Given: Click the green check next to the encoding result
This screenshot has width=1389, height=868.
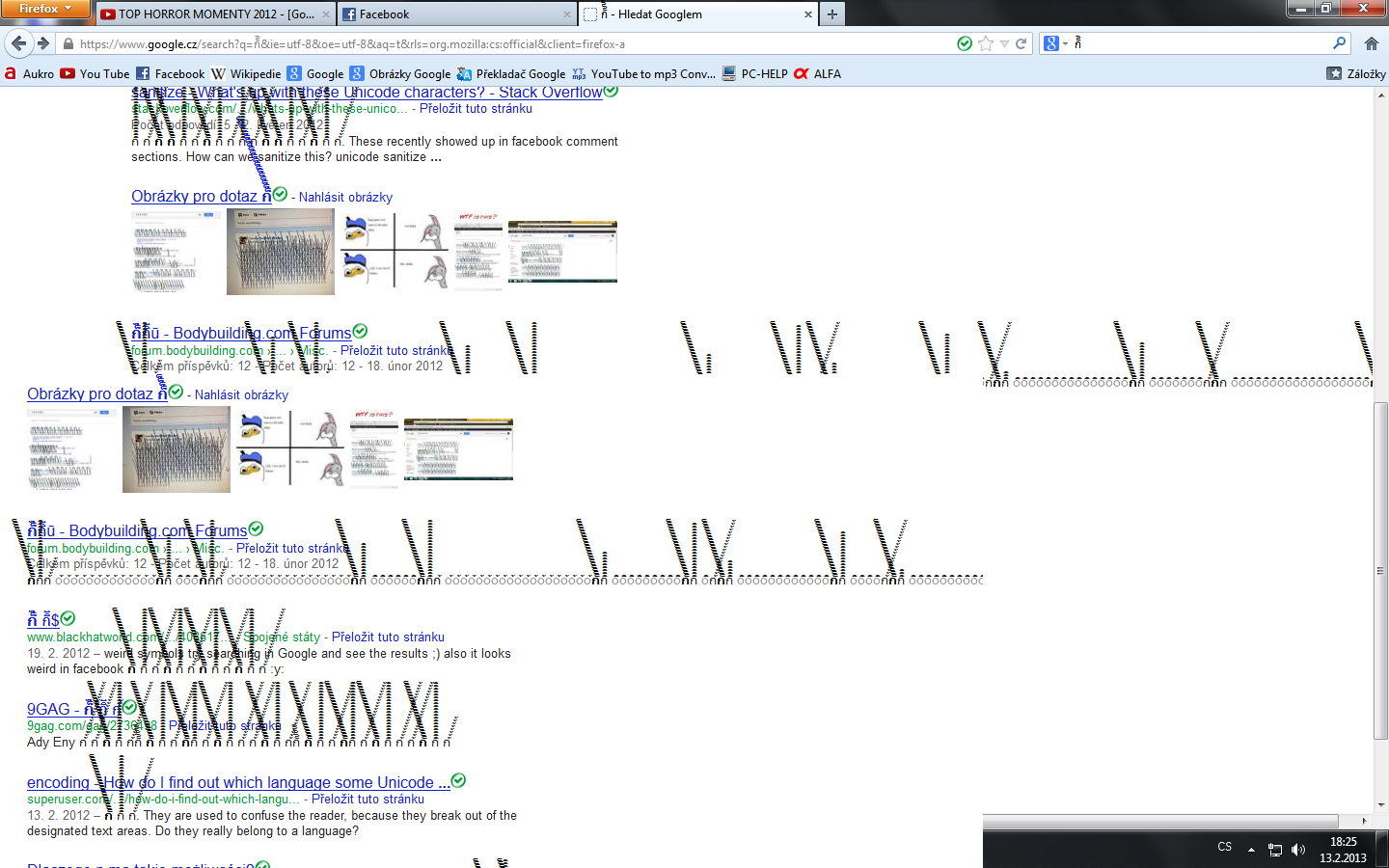Looking at the screenshot, I should pos(459,780).
